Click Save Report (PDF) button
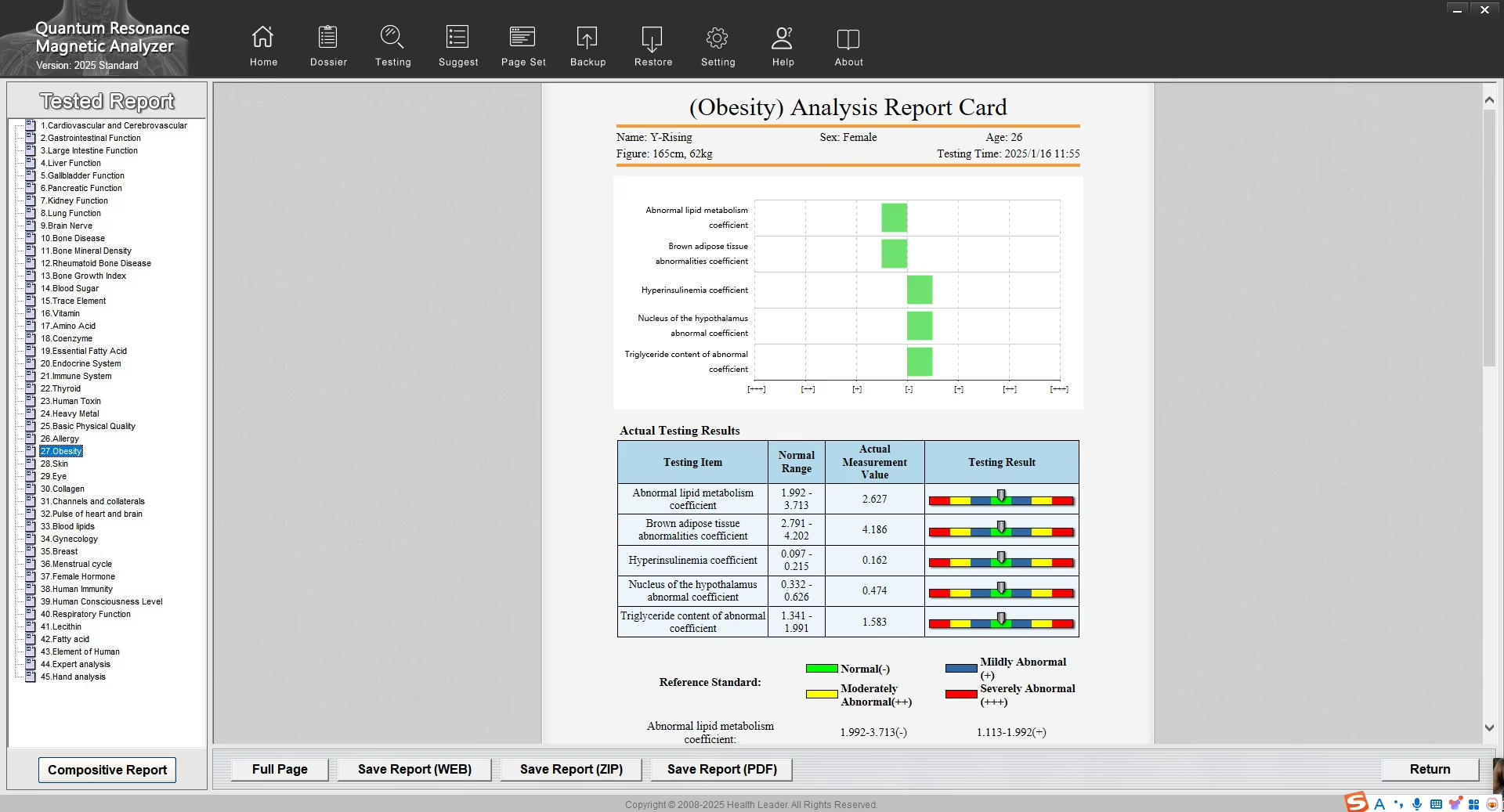The image size is (1504, 812). (721, 769)
